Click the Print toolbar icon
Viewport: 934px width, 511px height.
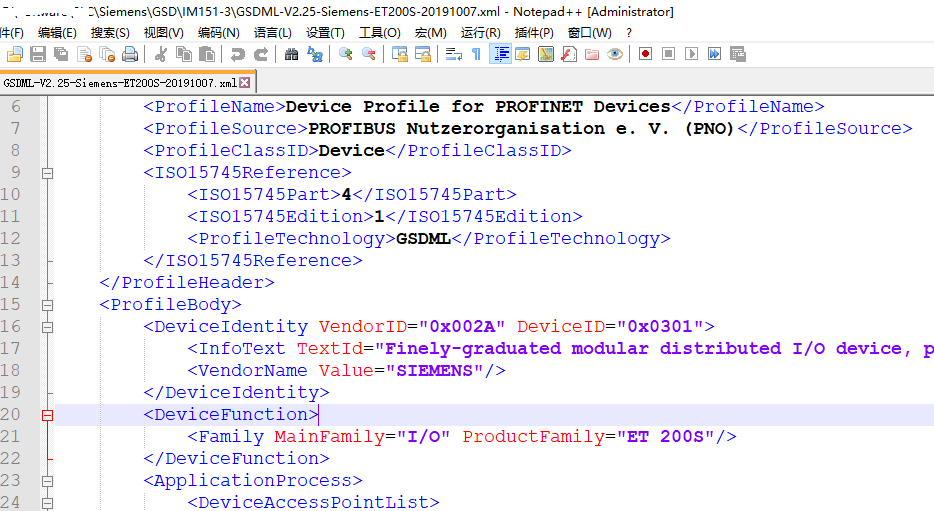(130, 55)
